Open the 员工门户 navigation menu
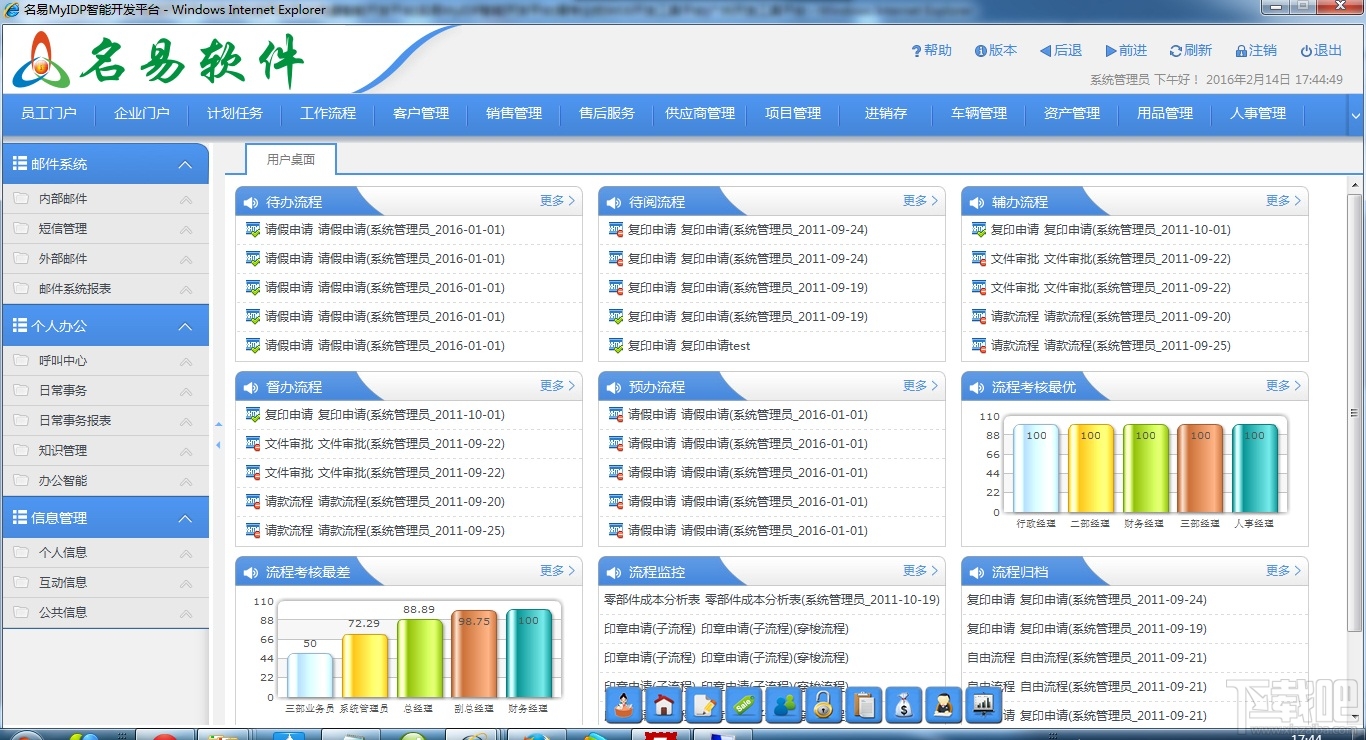Image resolution: width=1366 pixels, height=740 pixels. click(49, 114)
